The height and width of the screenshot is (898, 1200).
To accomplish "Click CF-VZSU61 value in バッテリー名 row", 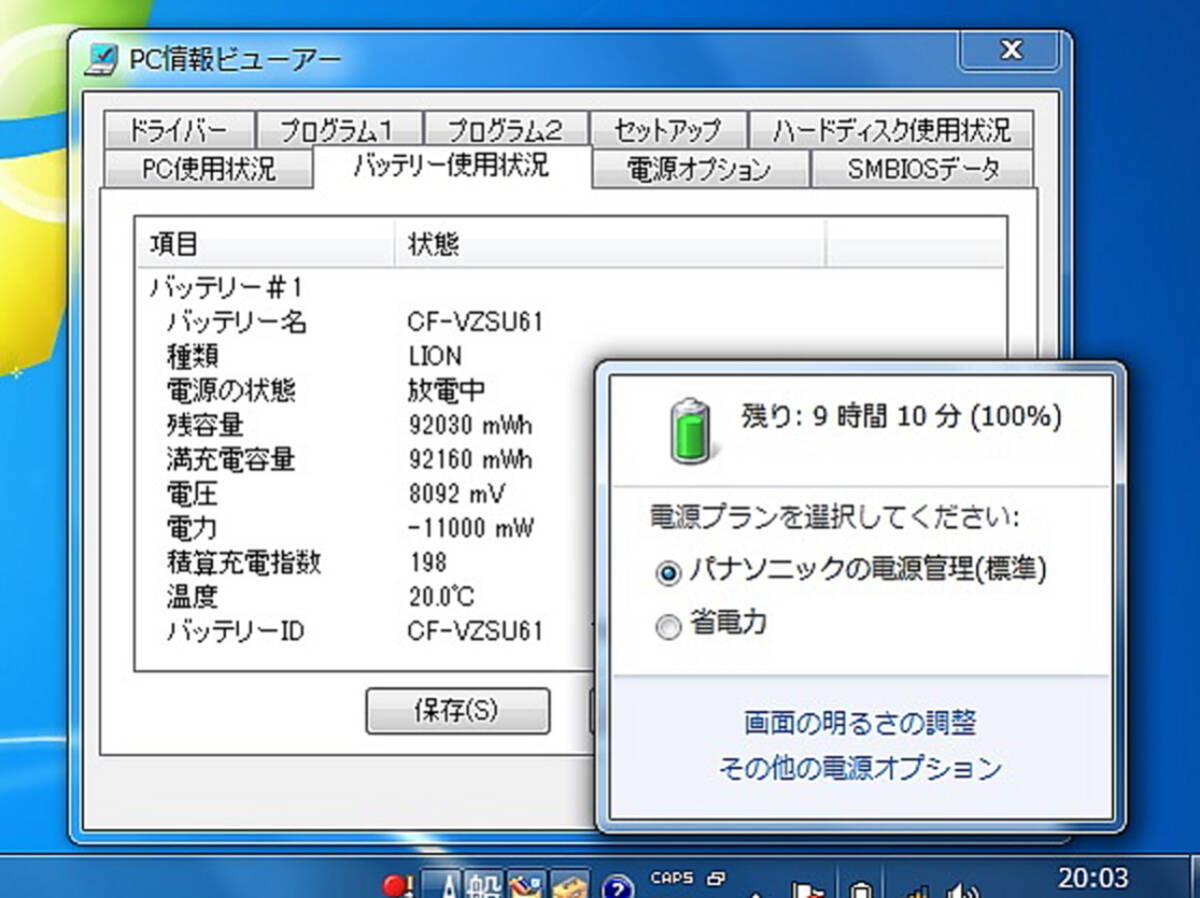I will point(476,323).
